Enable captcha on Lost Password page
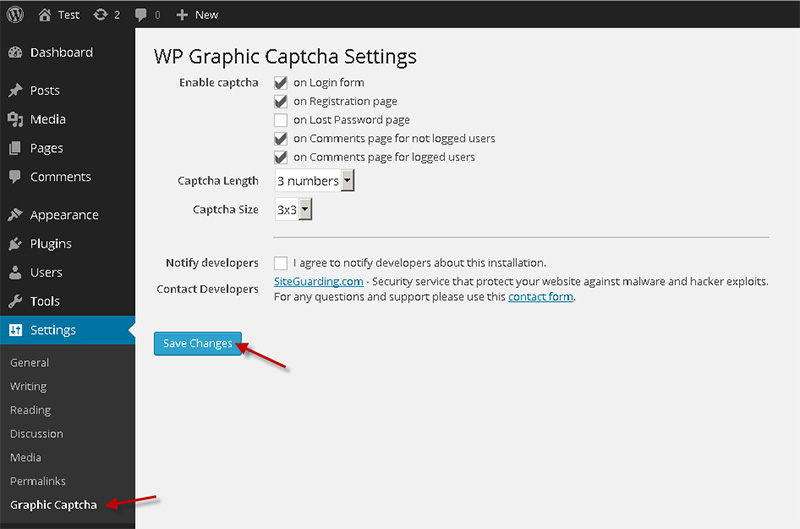Image resolution: width=800 pixels, height=529 pixels. (281, 120)
